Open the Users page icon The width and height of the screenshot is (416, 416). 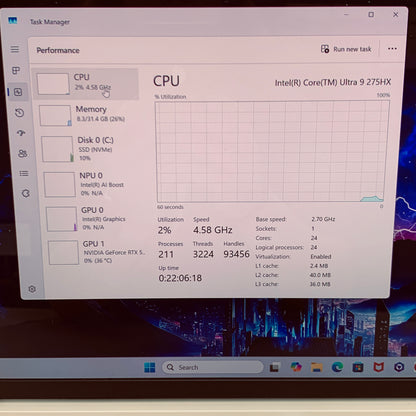tap(23, 153)
